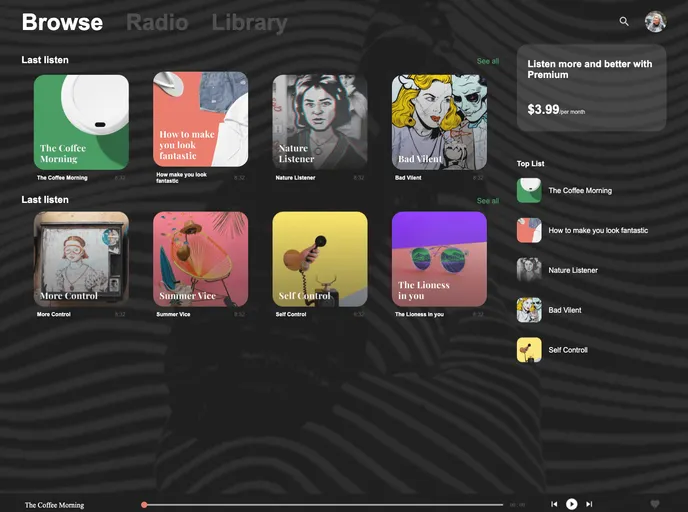The image size is (688, 512).
Task: Play the current track
Action: pos(571,504)
